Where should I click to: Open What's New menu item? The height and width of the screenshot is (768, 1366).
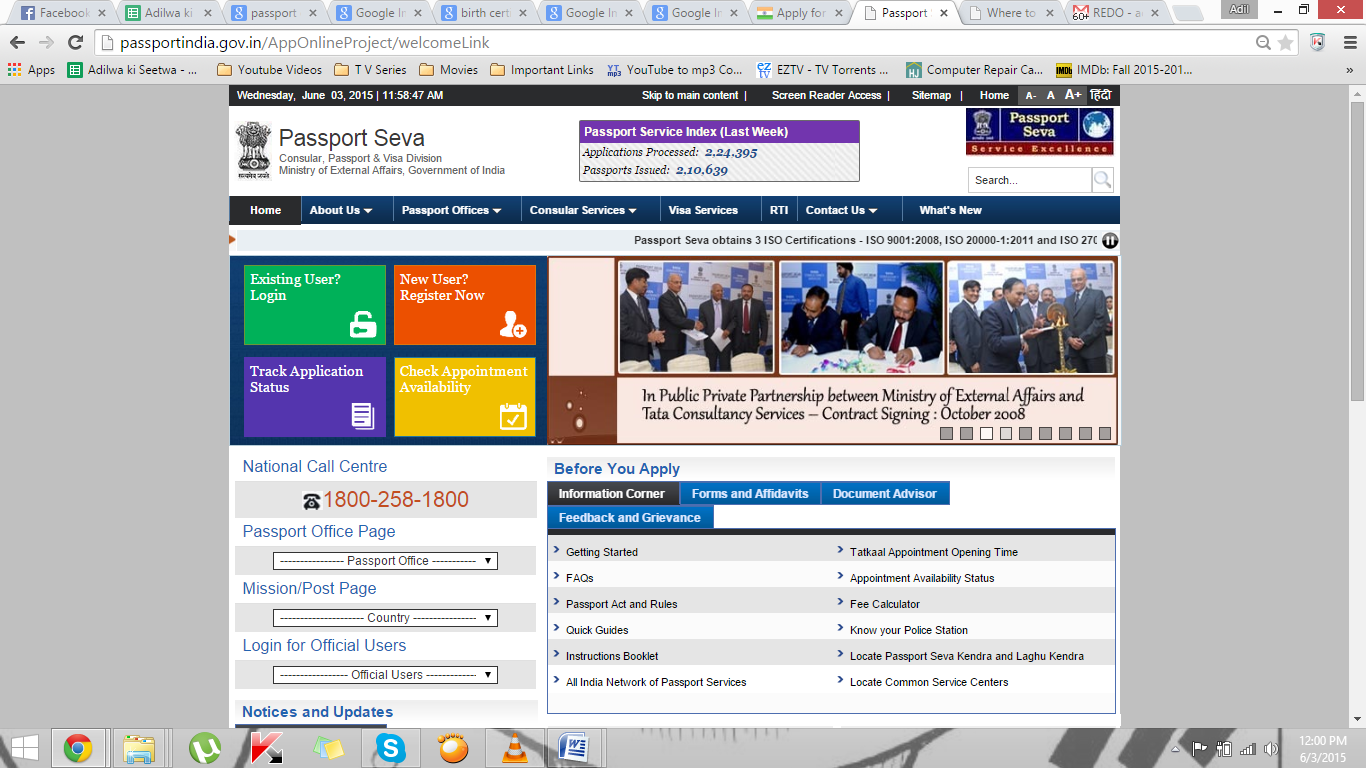[950, 210]
